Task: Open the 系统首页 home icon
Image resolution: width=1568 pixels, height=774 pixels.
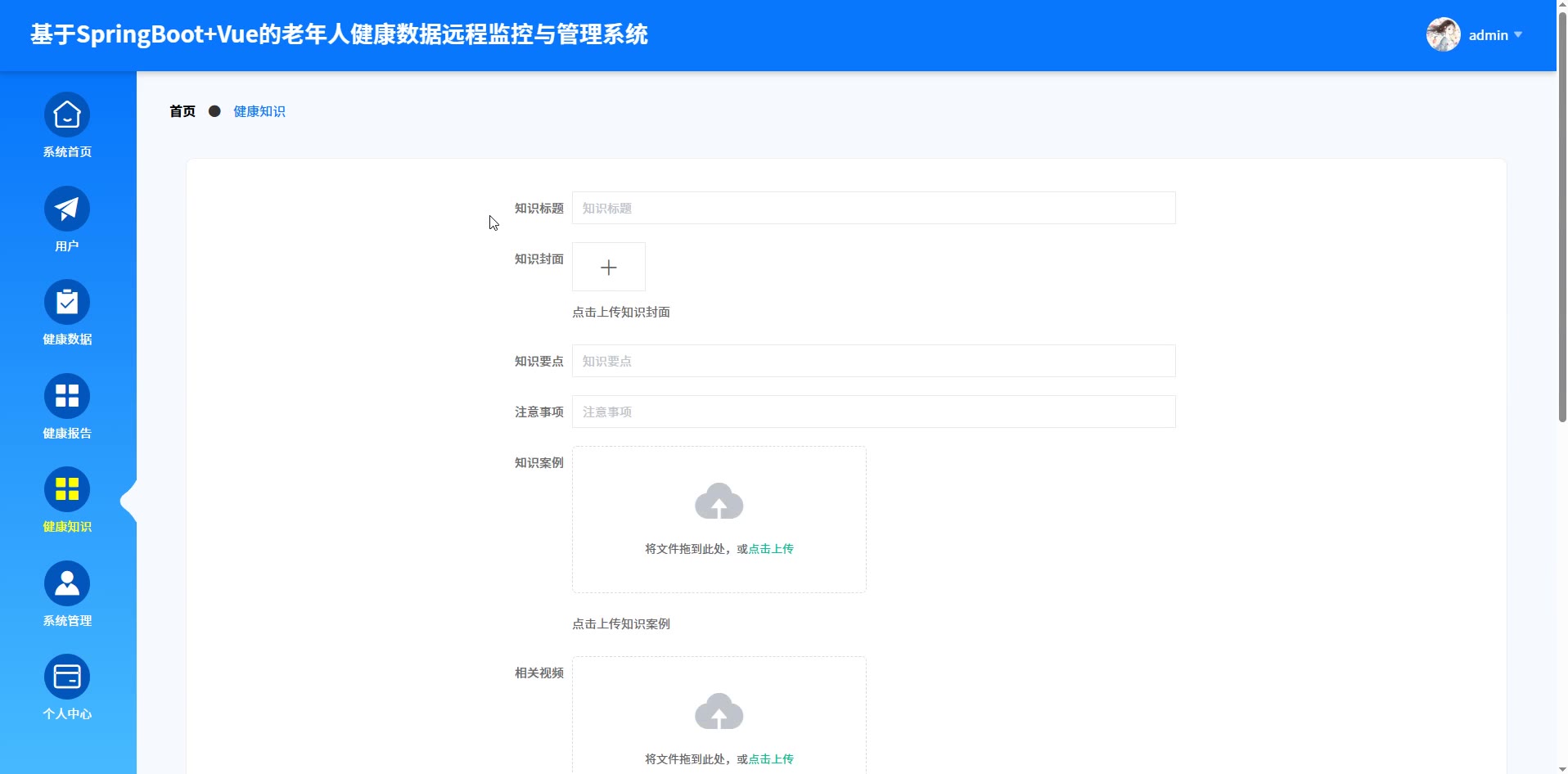Action: [67, 115]
